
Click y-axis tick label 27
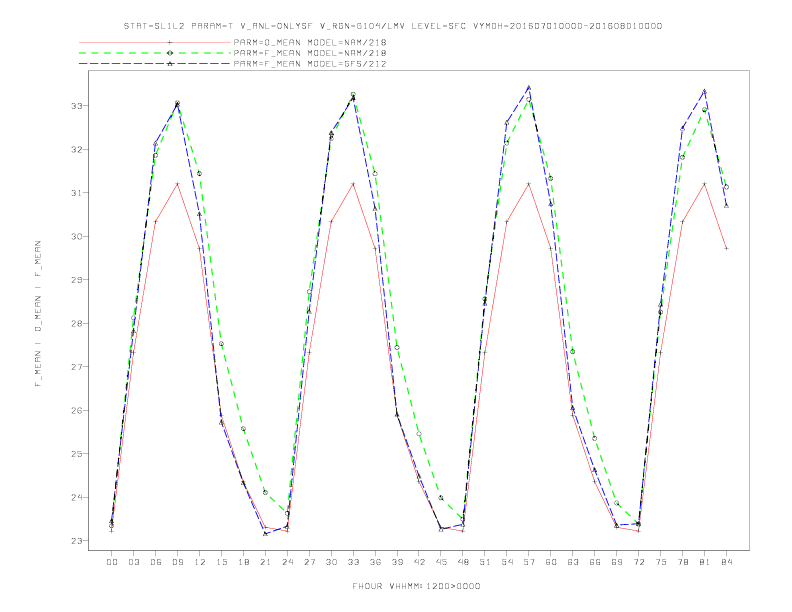[77, 367]
